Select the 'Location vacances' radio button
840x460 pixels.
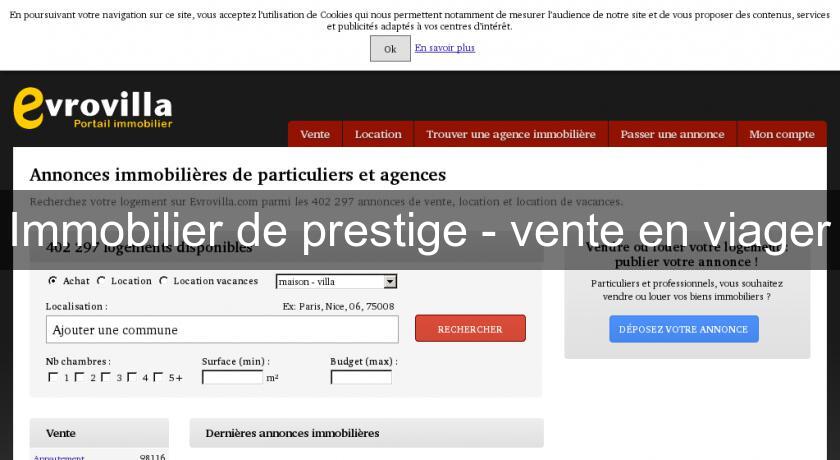click(x=164, y=281)
